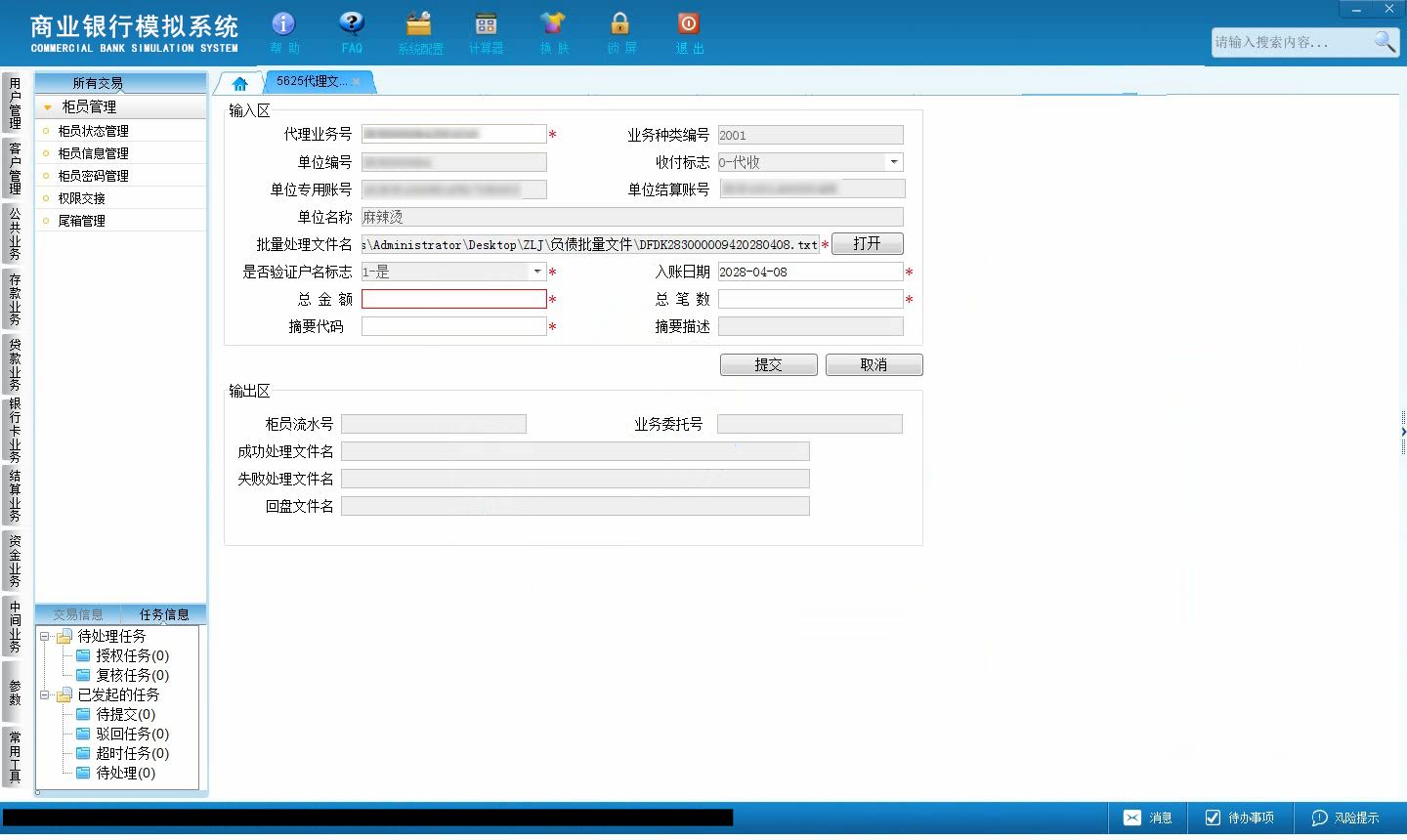Viewport: 1407px width, 840px height.
Task: Open 风险提示 risk alerts
Action: (x=1345, y=818)
